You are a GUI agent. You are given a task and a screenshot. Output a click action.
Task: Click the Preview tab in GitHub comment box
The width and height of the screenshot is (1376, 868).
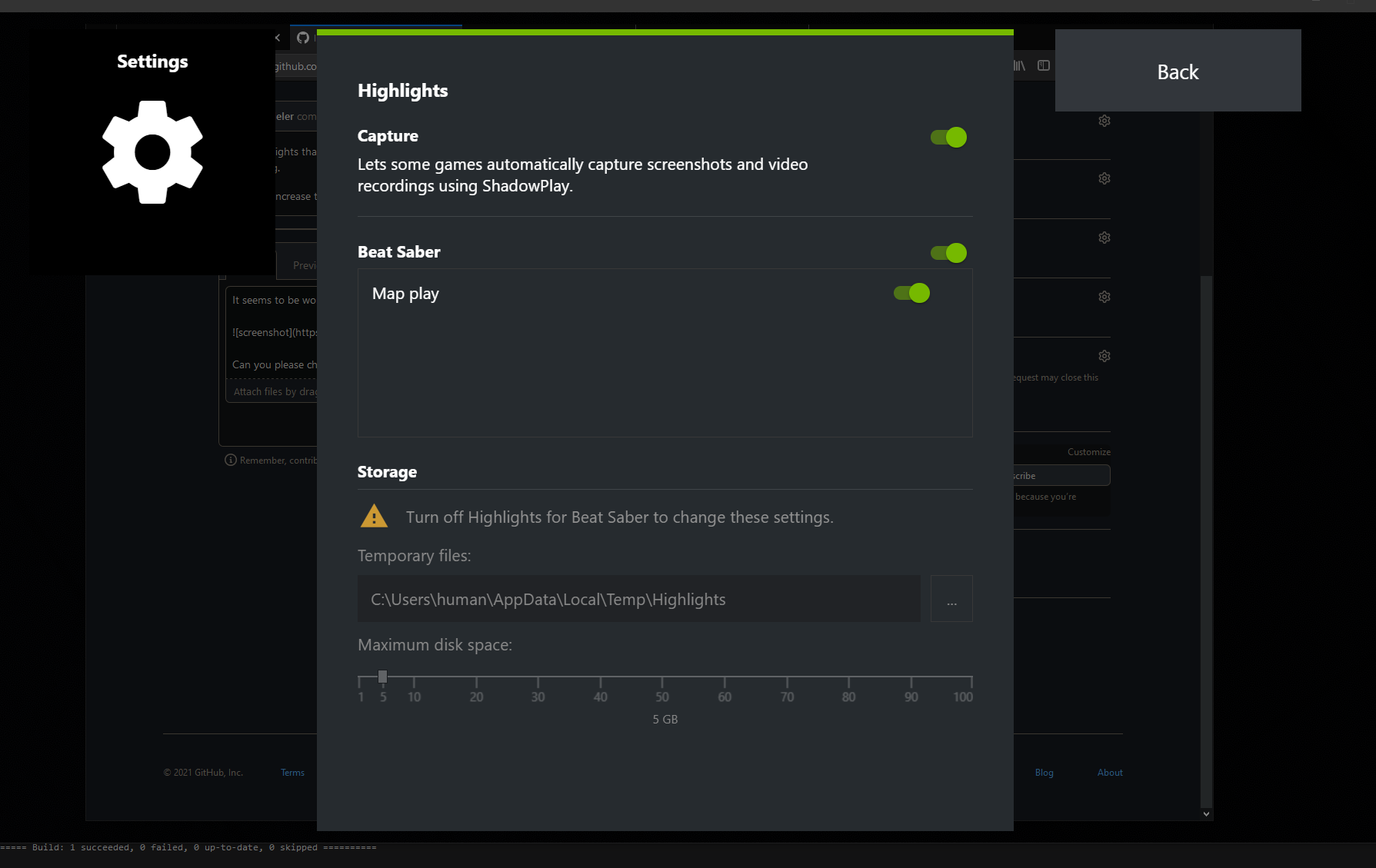(x=304, y=265)
